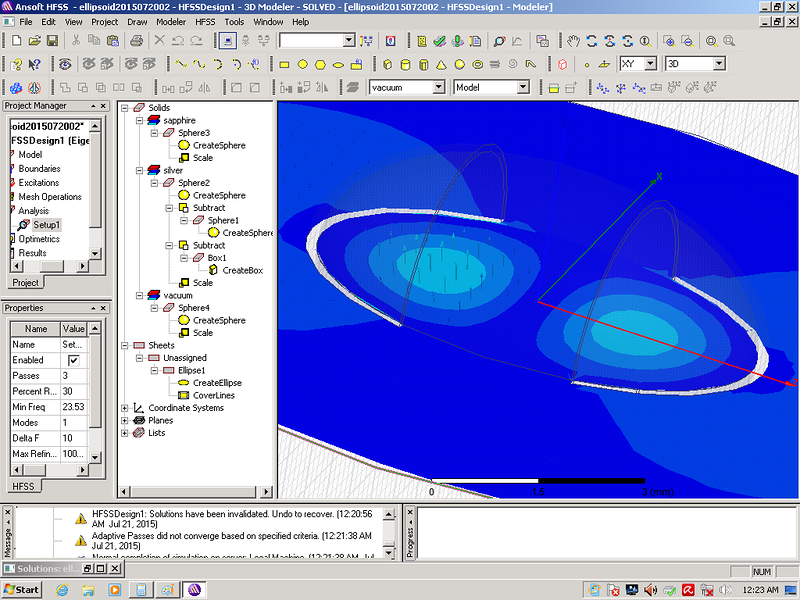Click the Save project toolbar icon
The height and width of the screenshot is (600, 800).
coord(52,41)
